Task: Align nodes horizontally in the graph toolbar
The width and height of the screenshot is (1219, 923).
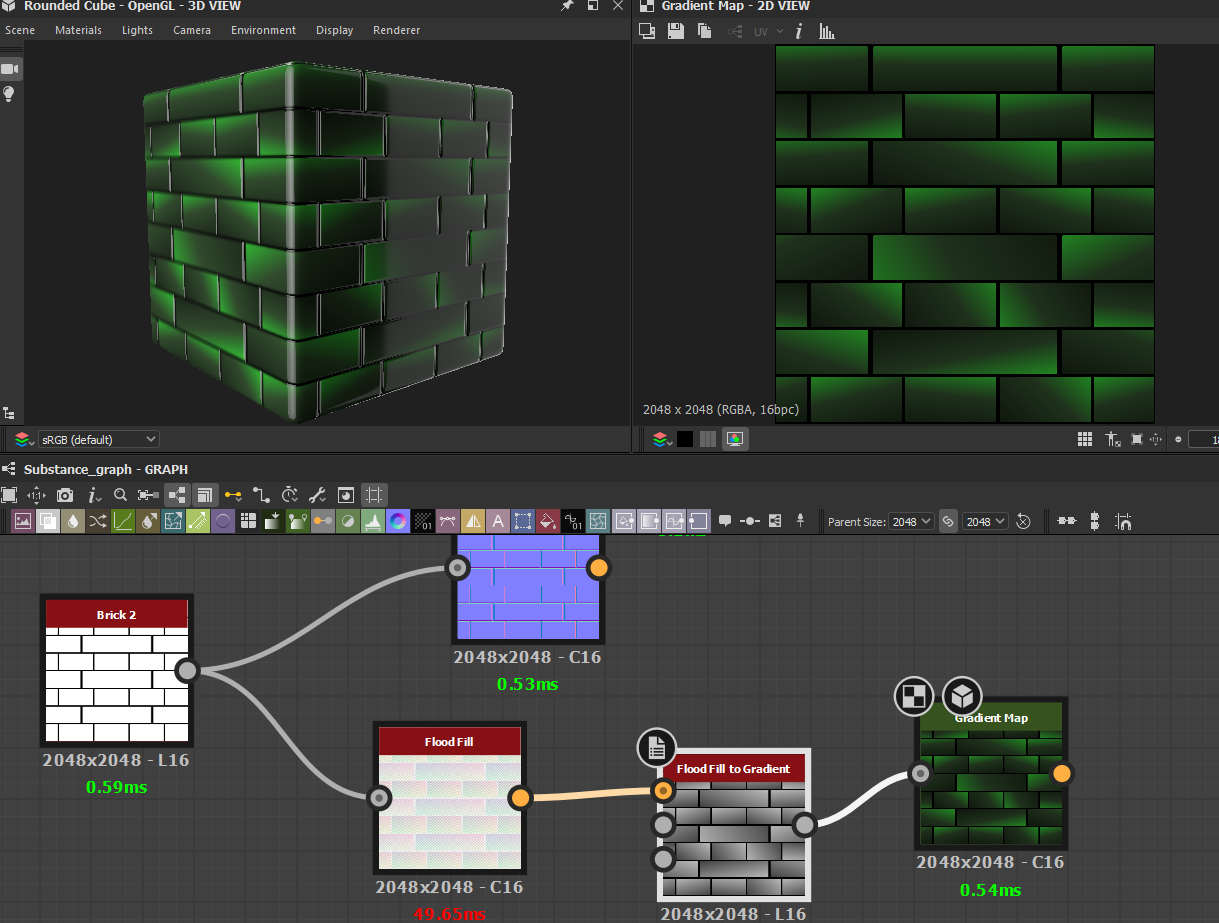Action: point(1067,520)
